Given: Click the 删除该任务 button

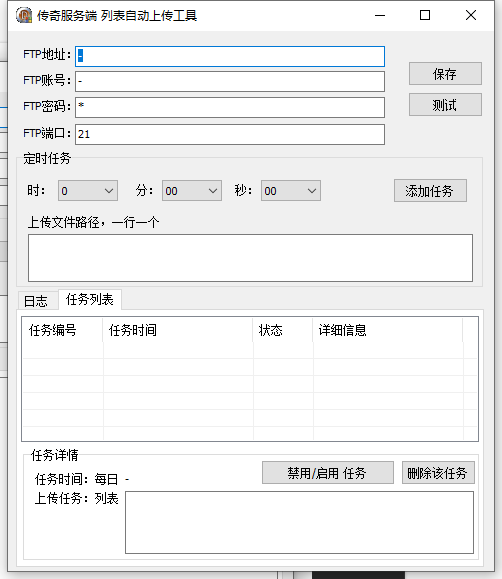Looking at the screenshot, I should click(x=438, y=473).
